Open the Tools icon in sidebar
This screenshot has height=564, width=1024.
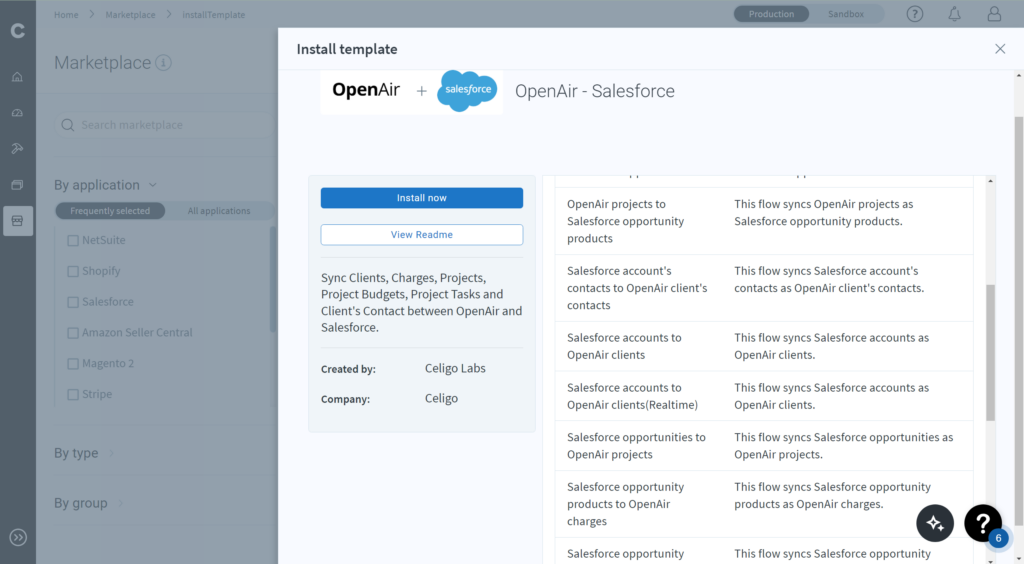[x=18, y=149]
